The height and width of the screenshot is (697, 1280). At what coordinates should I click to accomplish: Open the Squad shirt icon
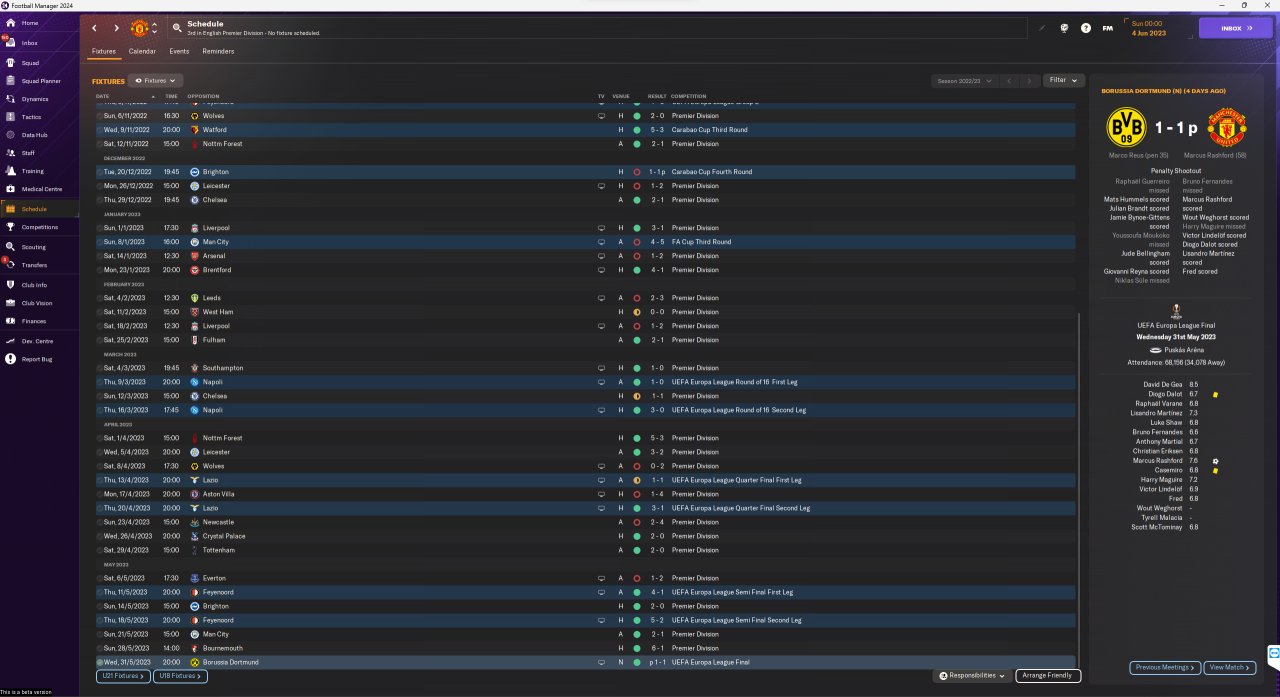[x=10, y=62]
